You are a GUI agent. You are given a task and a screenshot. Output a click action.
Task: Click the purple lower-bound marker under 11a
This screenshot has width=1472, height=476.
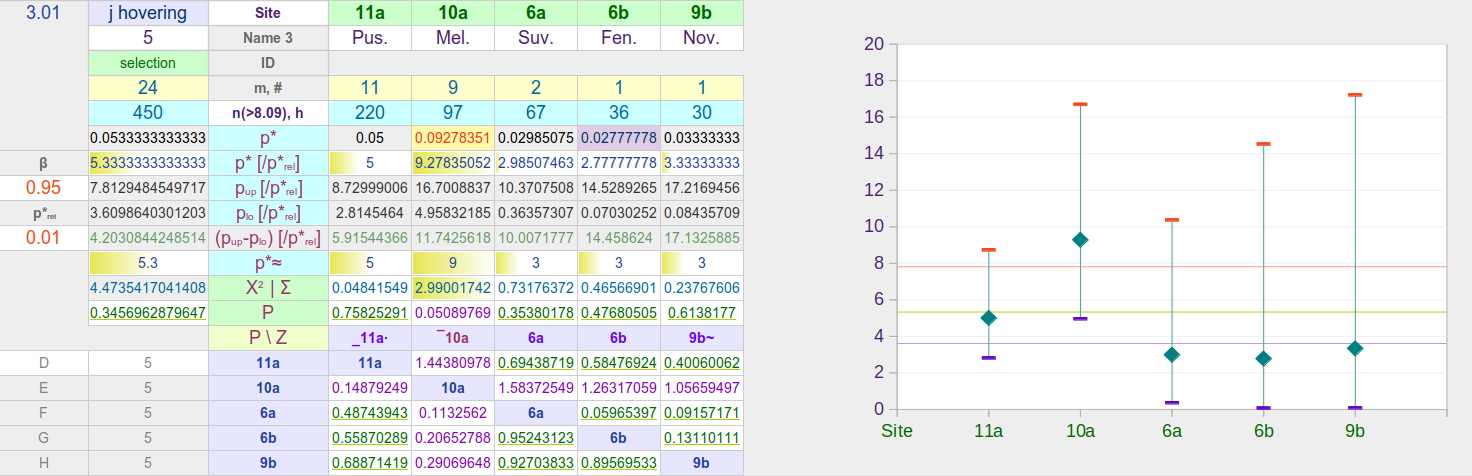(988, 357)
